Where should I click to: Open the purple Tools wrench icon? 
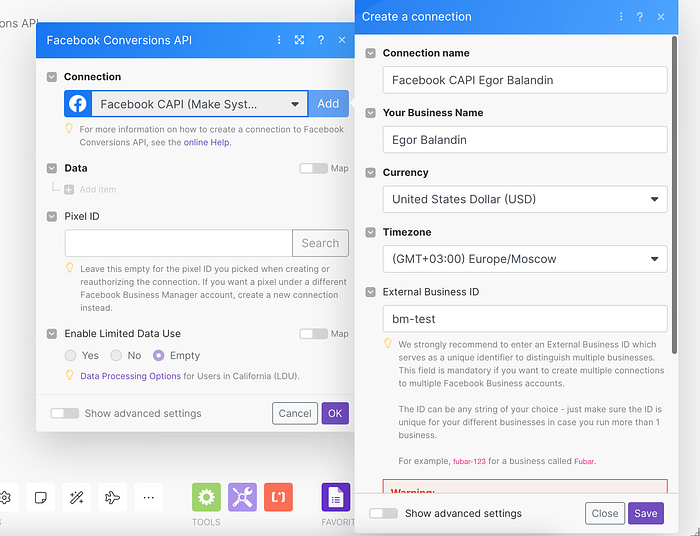coord(242,497)
